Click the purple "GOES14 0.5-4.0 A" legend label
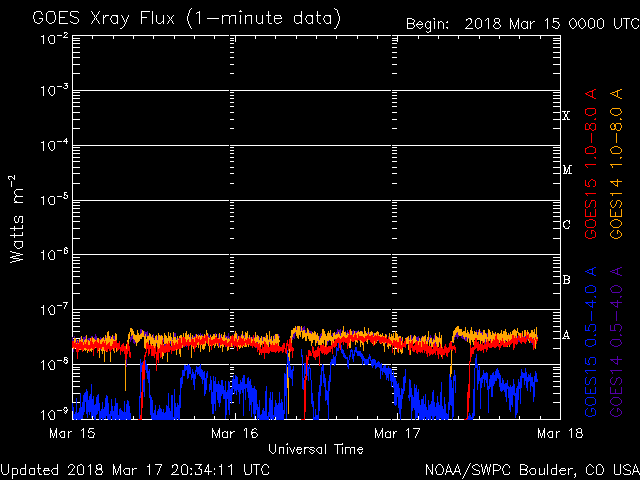This screenshot has width=640, height=480. 616,342
